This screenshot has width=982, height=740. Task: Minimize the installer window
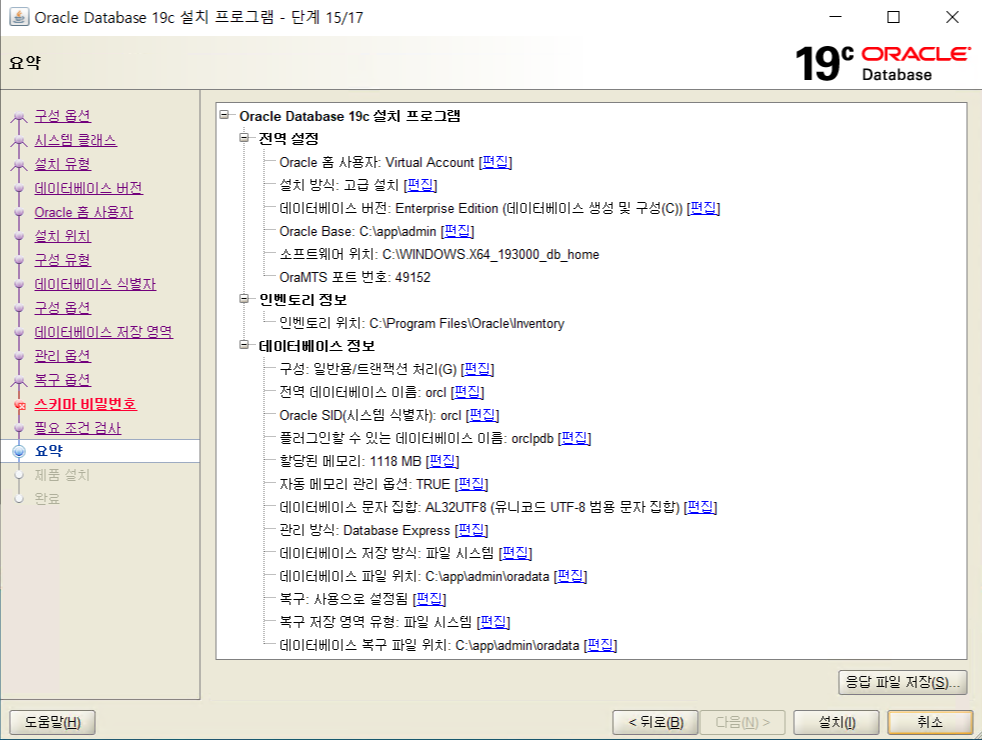835,17
